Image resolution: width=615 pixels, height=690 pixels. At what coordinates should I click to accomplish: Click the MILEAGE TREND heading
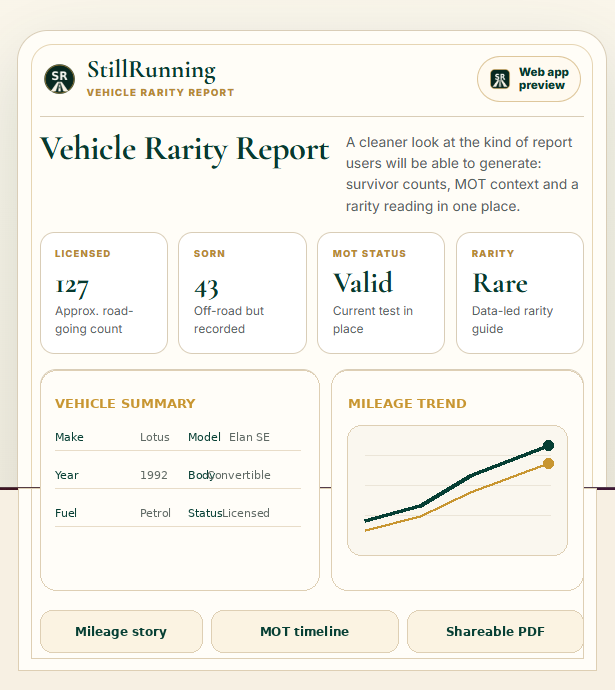(x=407, y=404)
